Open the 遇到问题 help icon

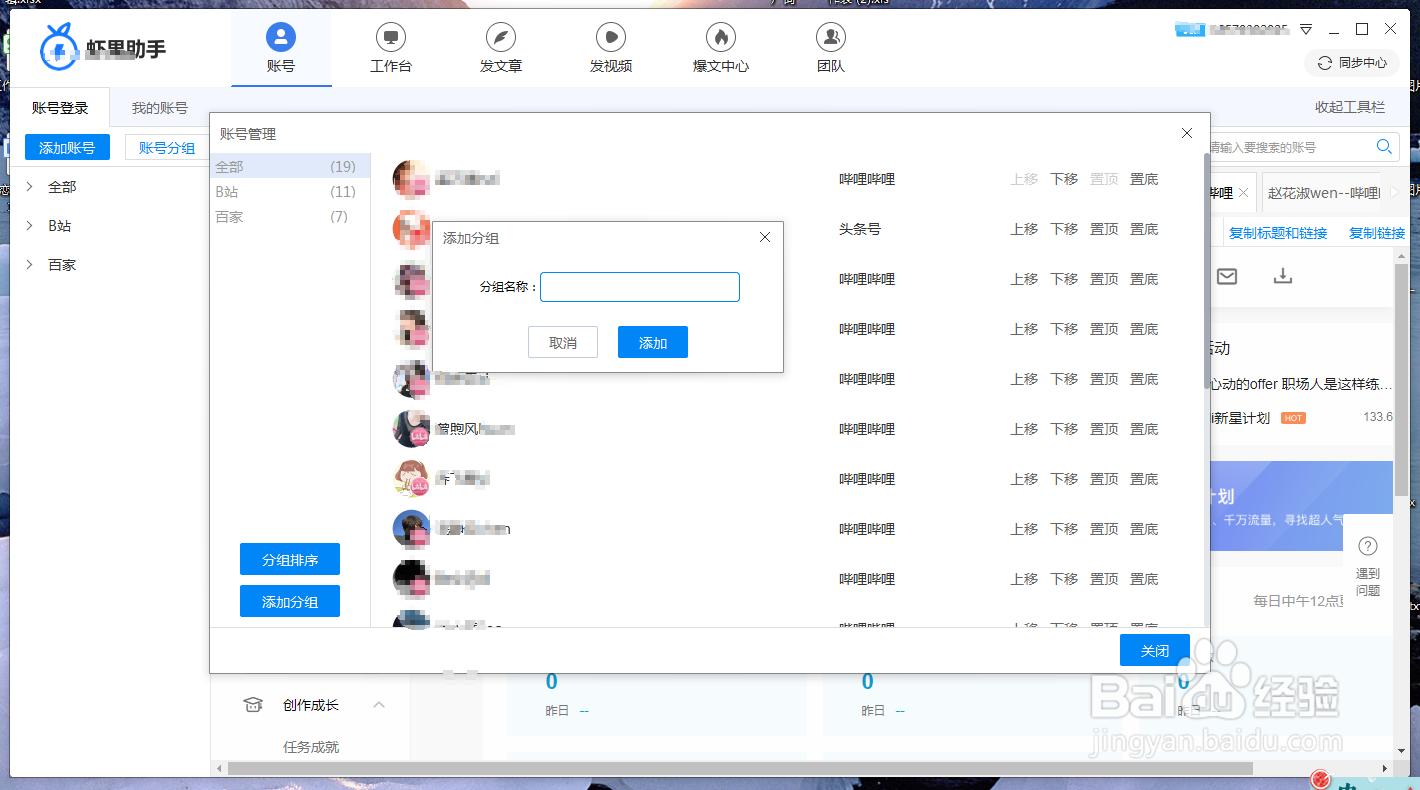point(1367,546)
